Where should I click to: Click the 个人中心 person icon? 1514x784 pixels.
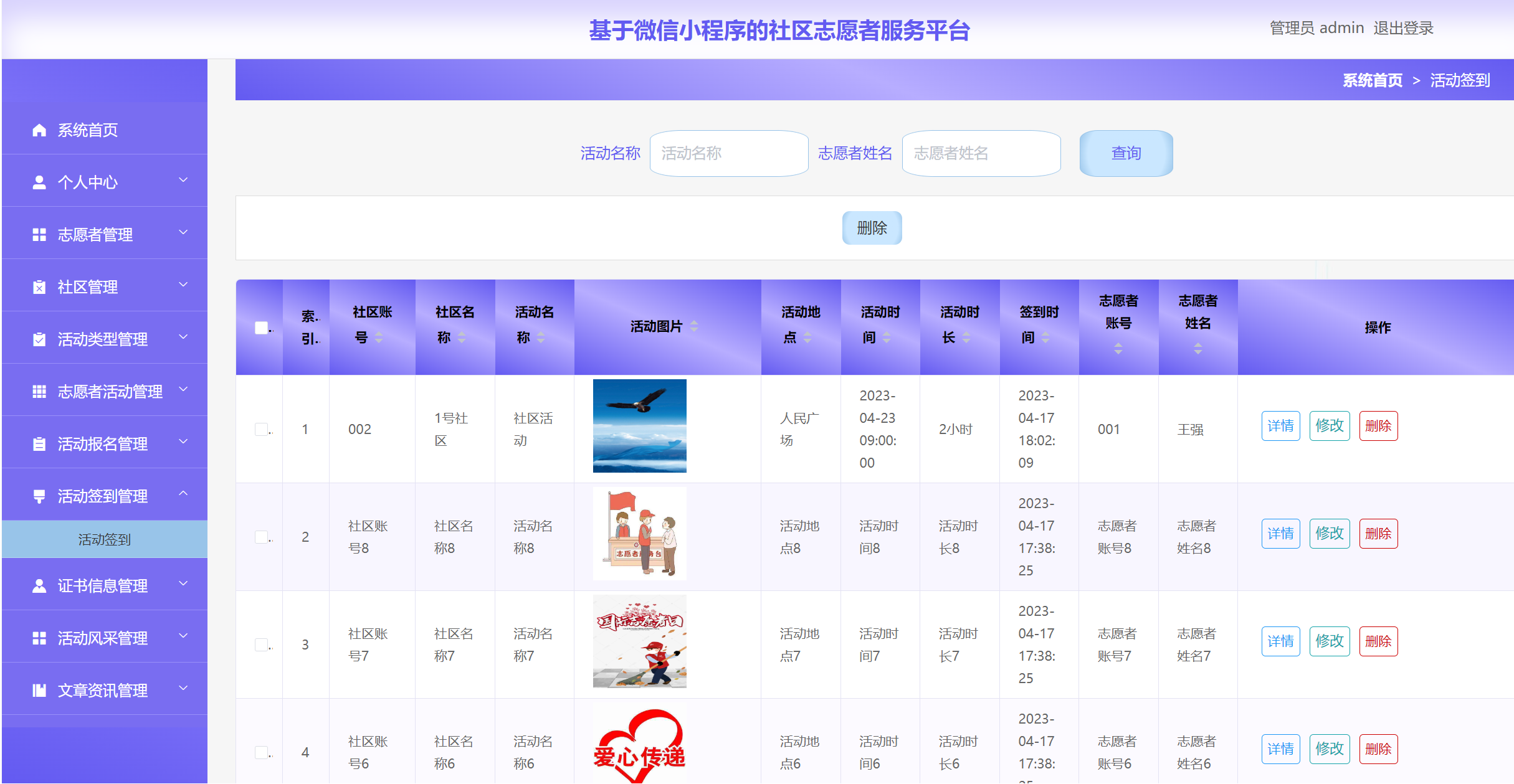point(39,182)
